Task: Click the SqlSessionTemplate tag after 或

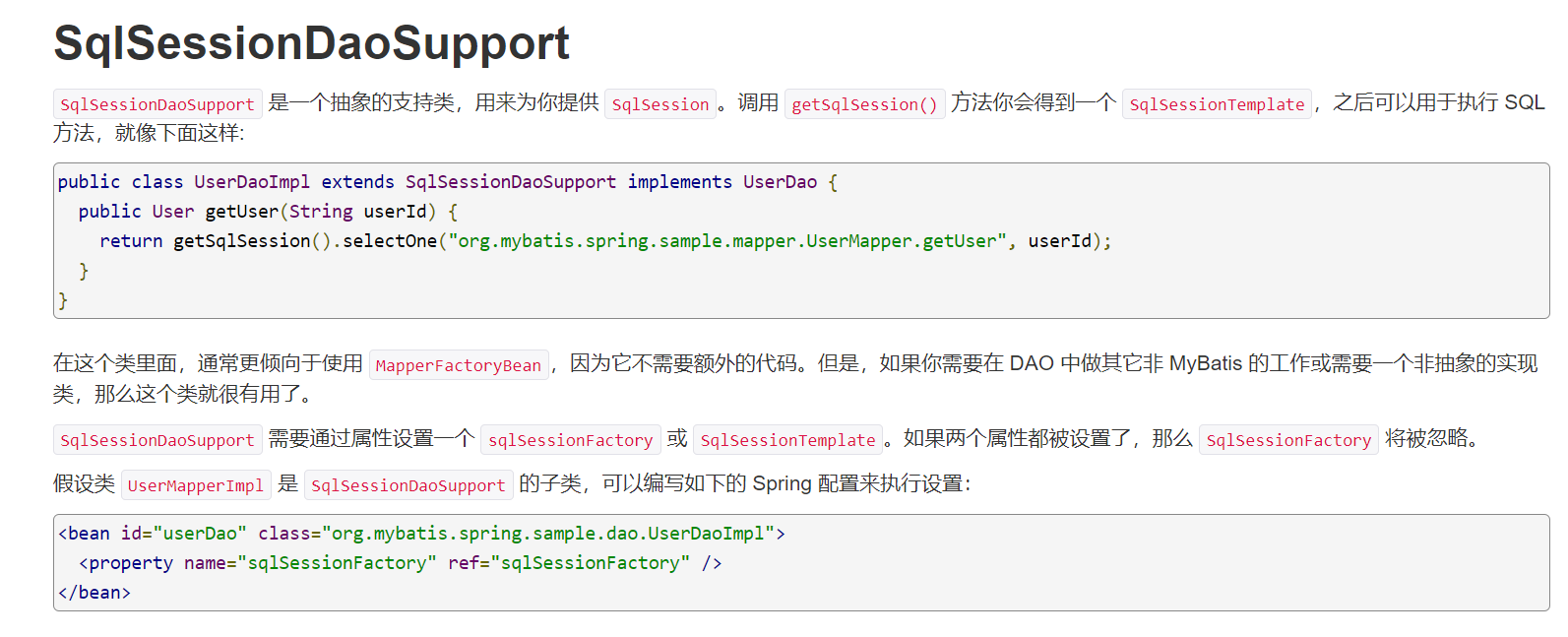Action: 787,440
